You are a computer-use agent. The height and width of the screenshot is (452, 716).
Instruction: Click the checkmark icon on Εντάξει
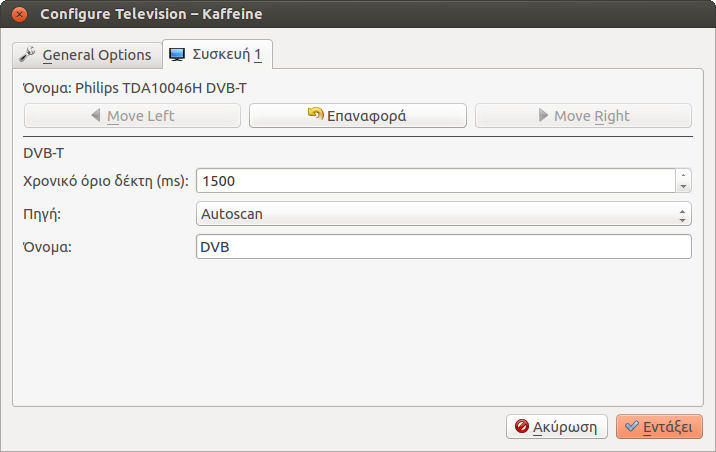(x=630, y=427)
